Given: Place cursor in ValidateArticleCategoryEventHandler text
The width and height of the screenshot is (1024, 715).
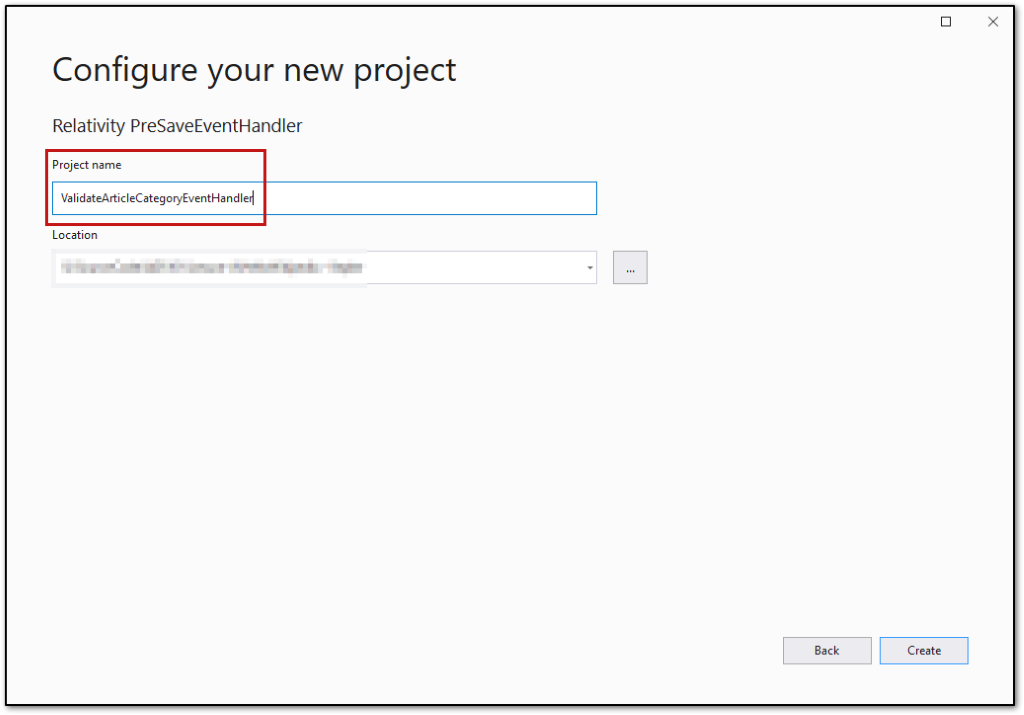Looking at the screenshot, I should point(157,198).
